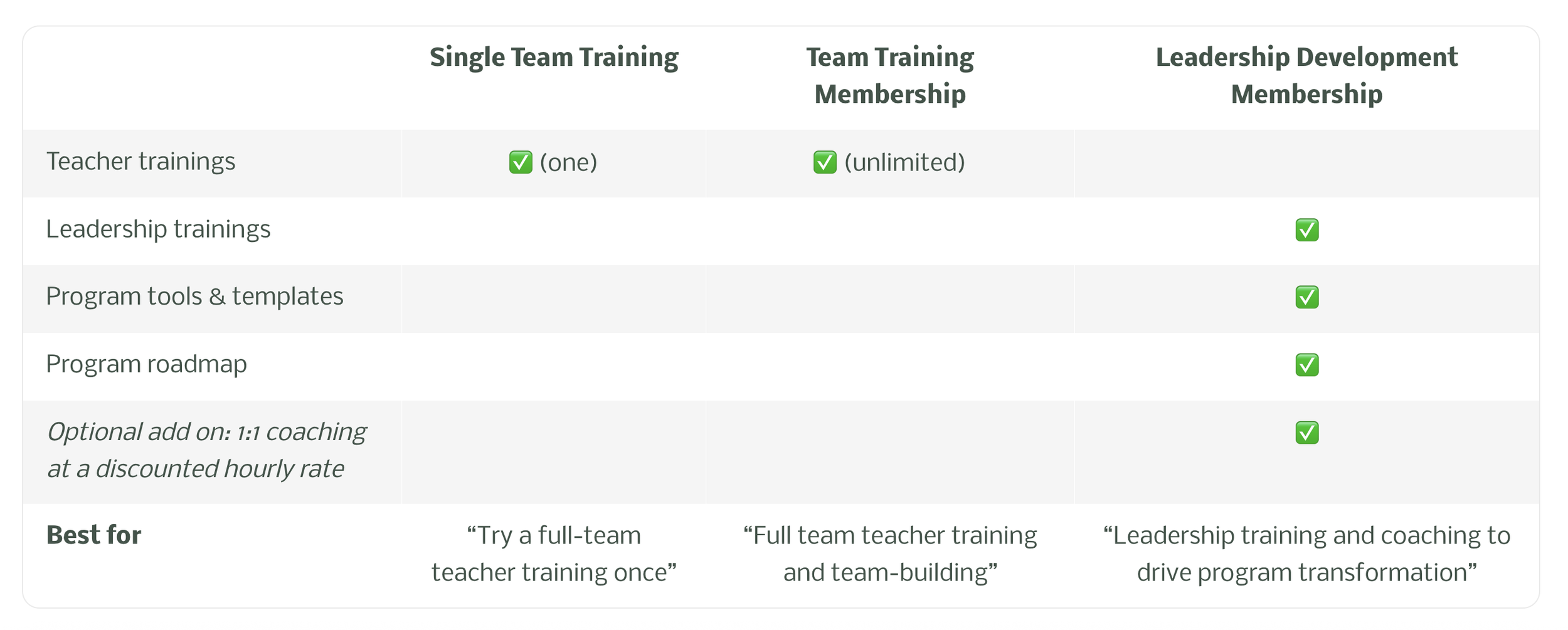Select the Leadership Development Membership header
Screen dimensions: 1568x630
[x=1306, y=76]
